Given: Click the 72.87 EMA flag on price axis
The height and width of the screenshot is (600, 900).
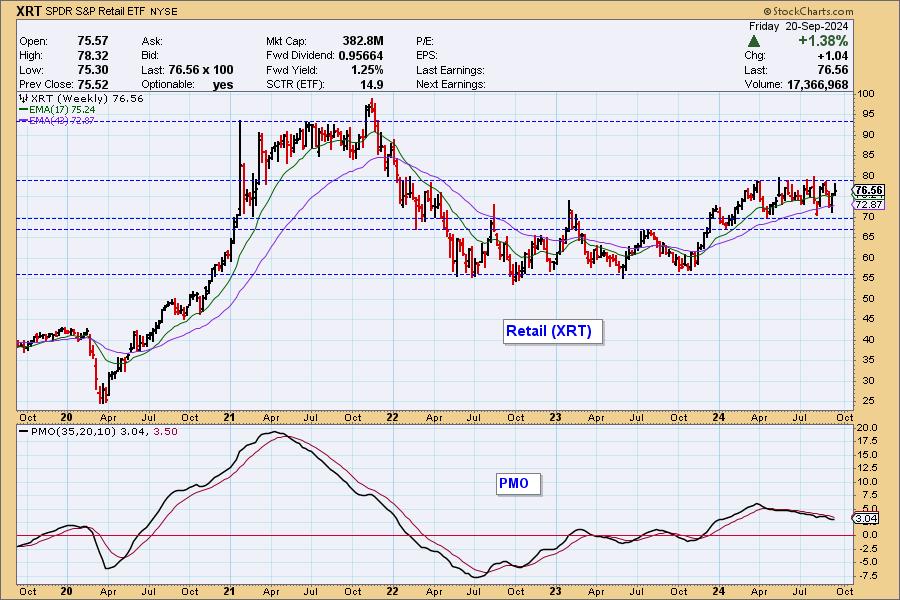Looking at the screenshot, I should click(x=868, y=205).
